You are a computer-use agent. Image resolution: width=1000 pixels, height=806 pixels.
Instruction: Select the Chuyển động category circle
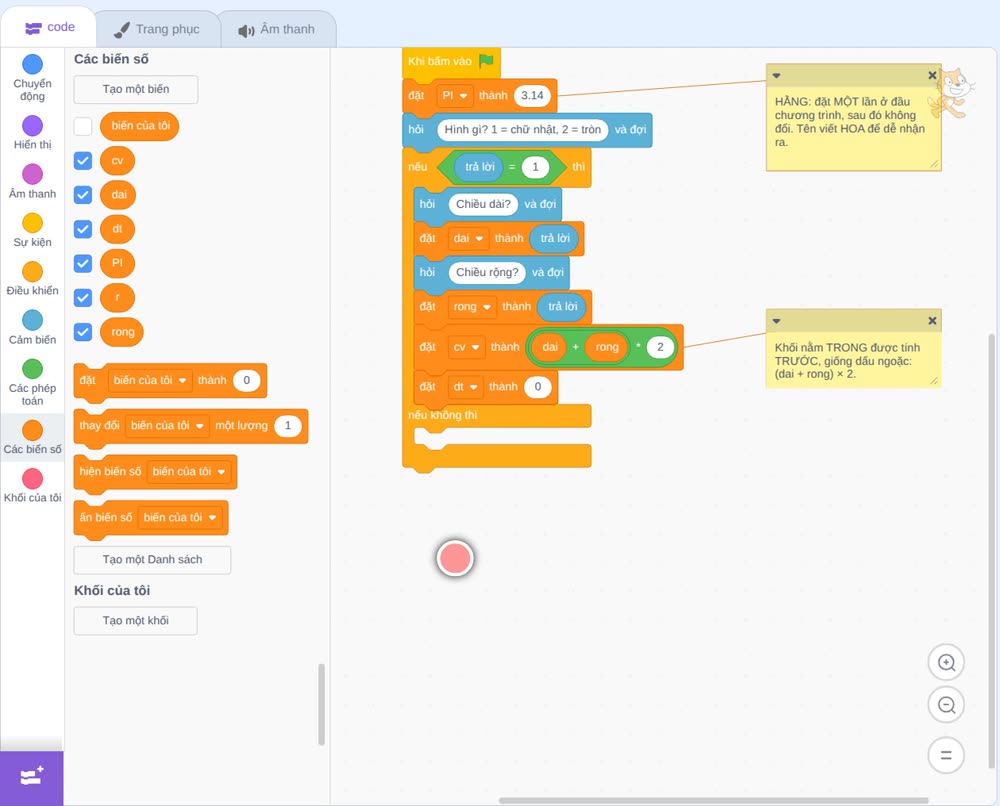coord(33,64)
